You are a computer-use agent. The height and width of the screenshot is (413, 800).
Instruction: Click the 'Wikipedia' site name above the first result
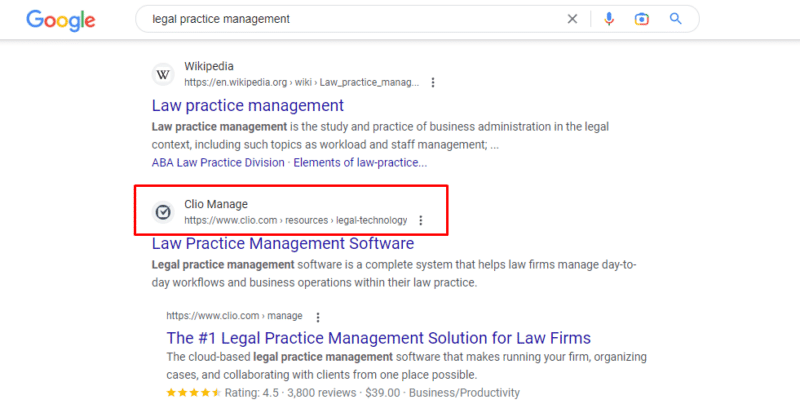[208, 67]
